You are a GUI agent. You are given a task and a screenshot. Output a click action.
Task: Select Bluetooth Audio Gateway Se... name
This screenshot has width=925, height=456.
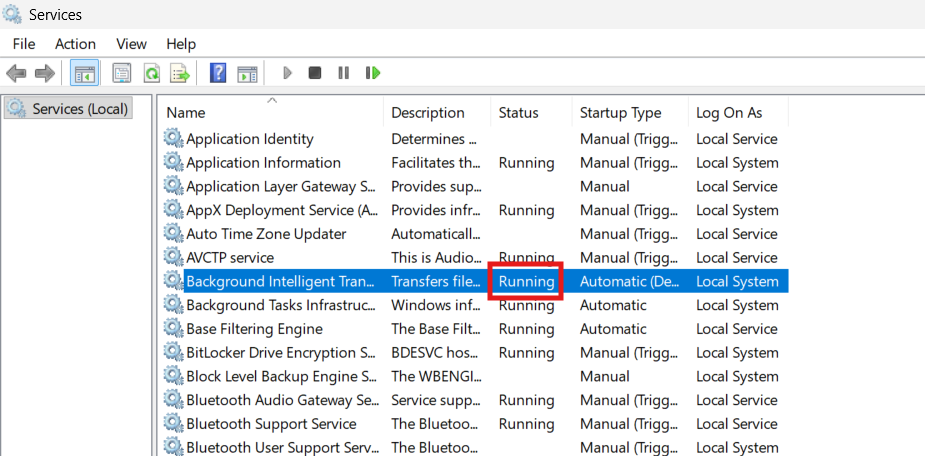[283, 401]
